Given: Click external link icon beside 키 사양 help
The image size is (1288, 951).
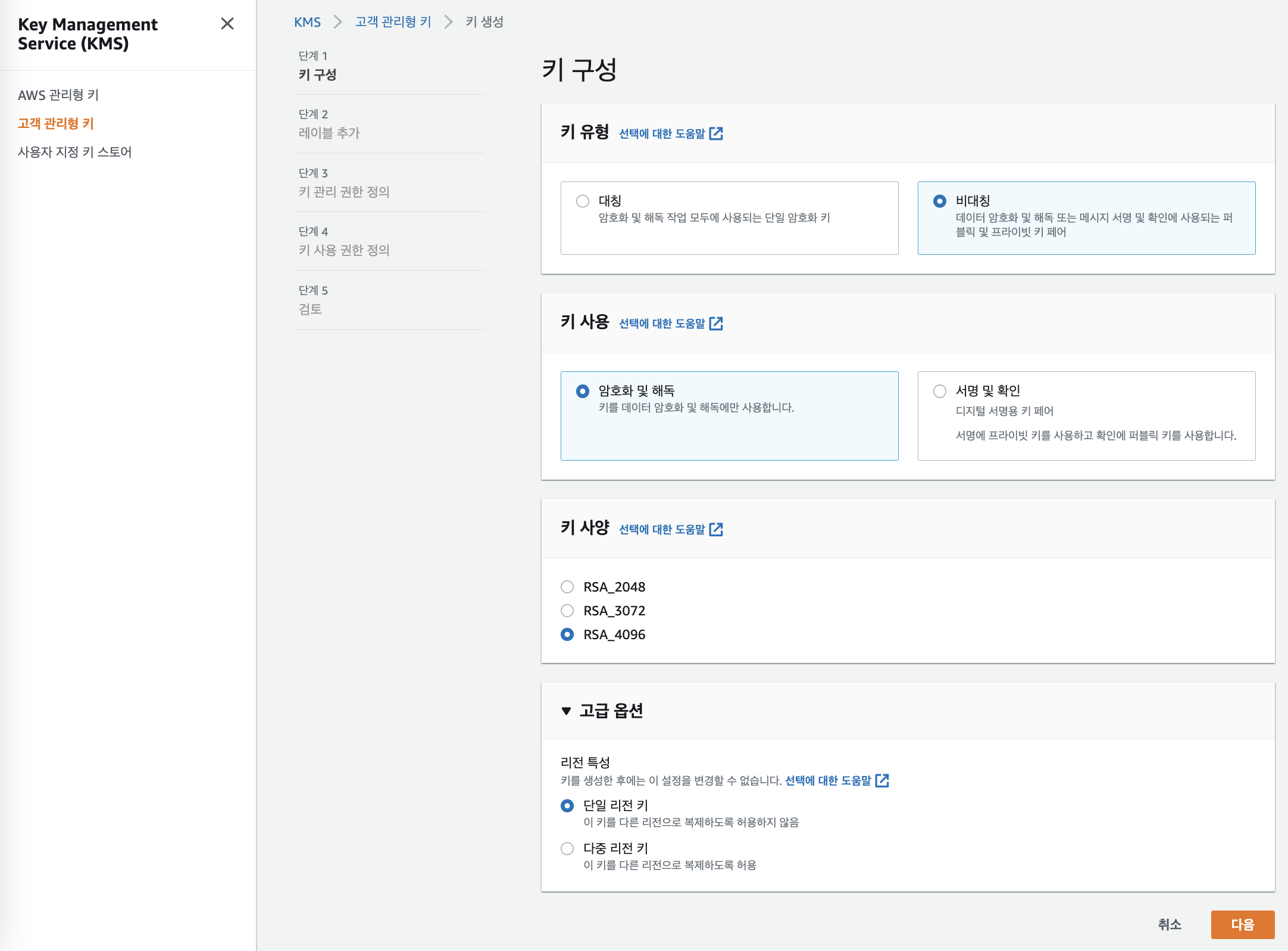Looking at the screenshot, I should (x=716, y=529).
